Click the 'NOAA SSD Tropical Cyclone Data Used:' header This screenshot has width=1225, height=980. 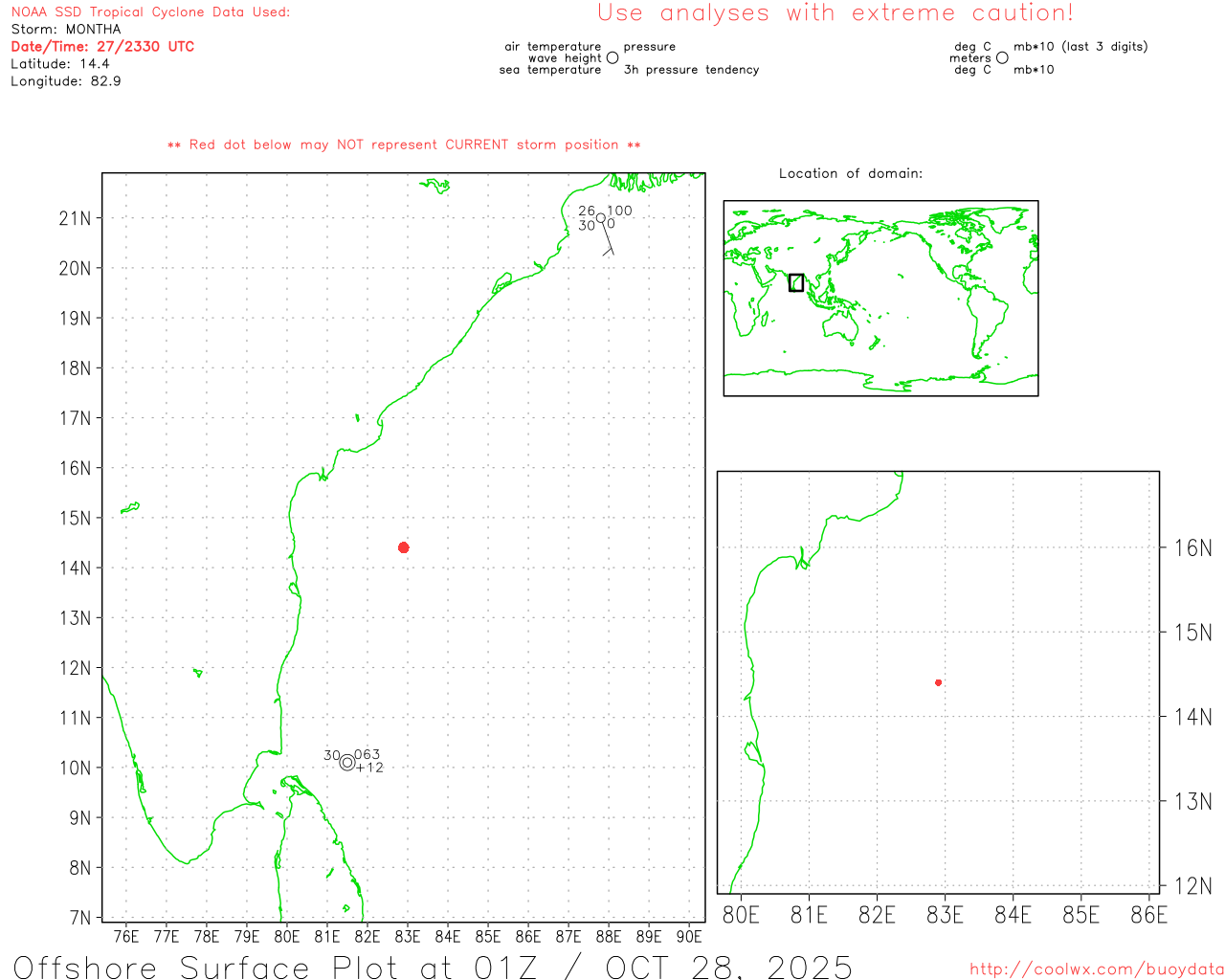[150, 12]
